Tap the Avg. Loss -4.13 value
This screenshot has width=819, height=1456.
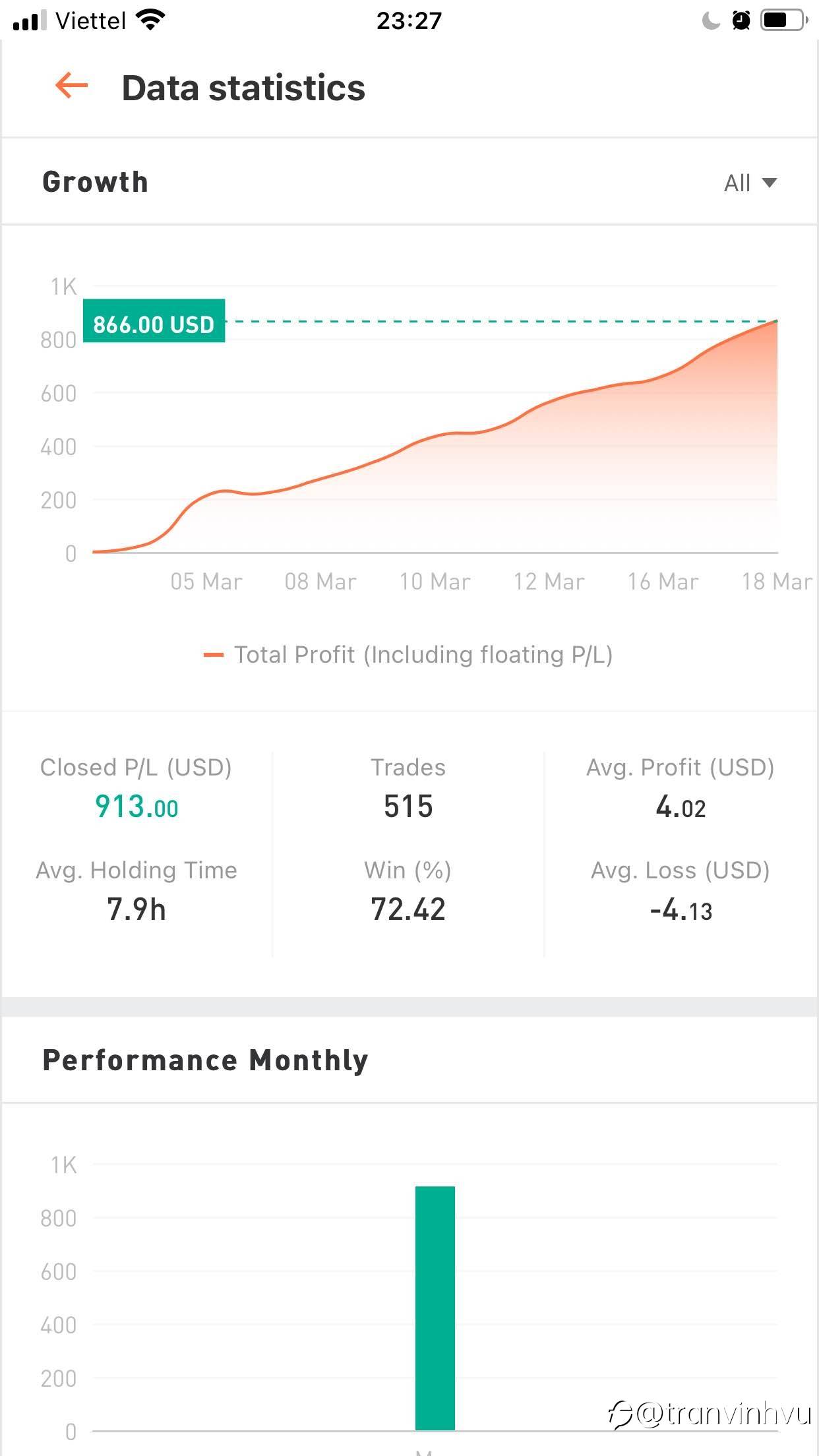click(681, 911)
